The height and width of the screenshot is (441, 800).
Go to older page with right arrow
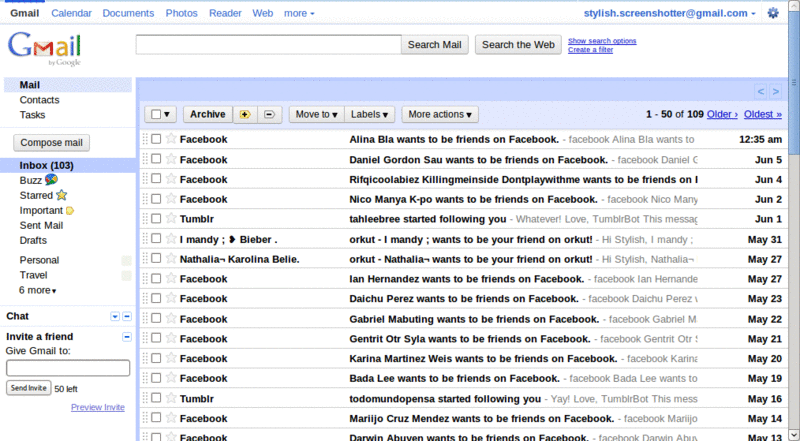(x=776, y=91)
